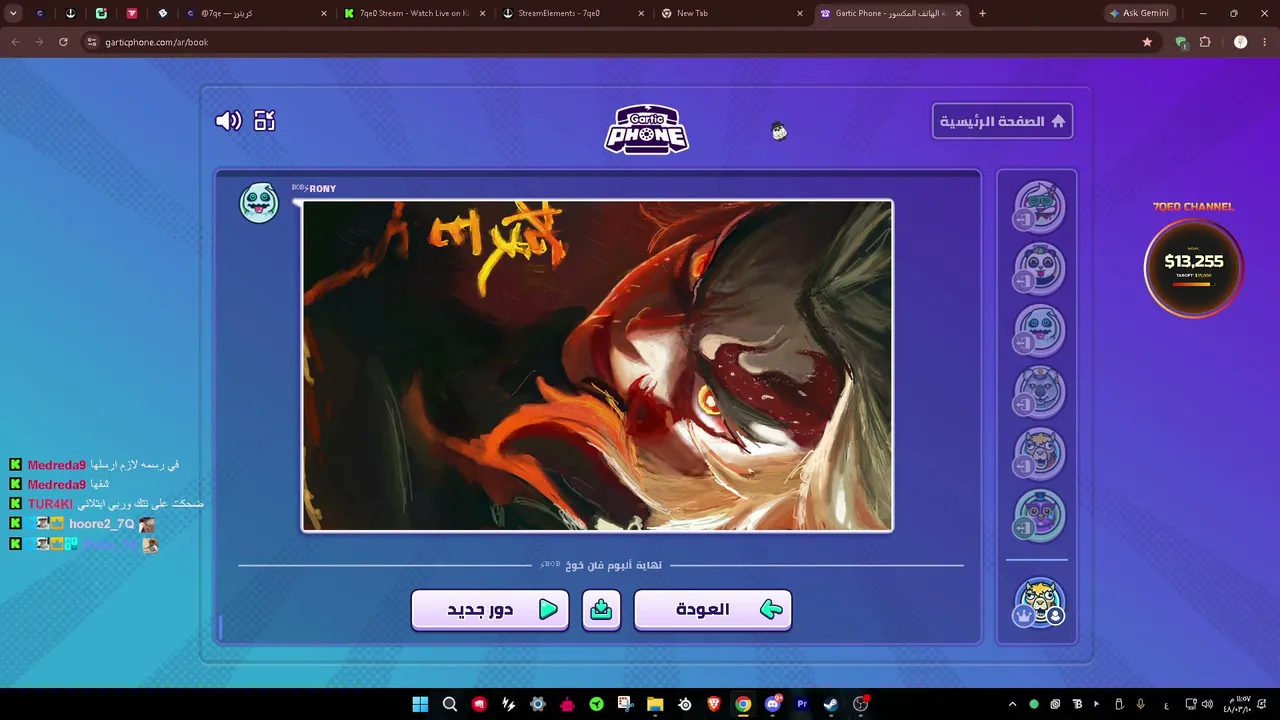The image size is (1280, 720).
Task: Click the address bar showing garticphone.com/ar/book
Action: tap(620, 42)
